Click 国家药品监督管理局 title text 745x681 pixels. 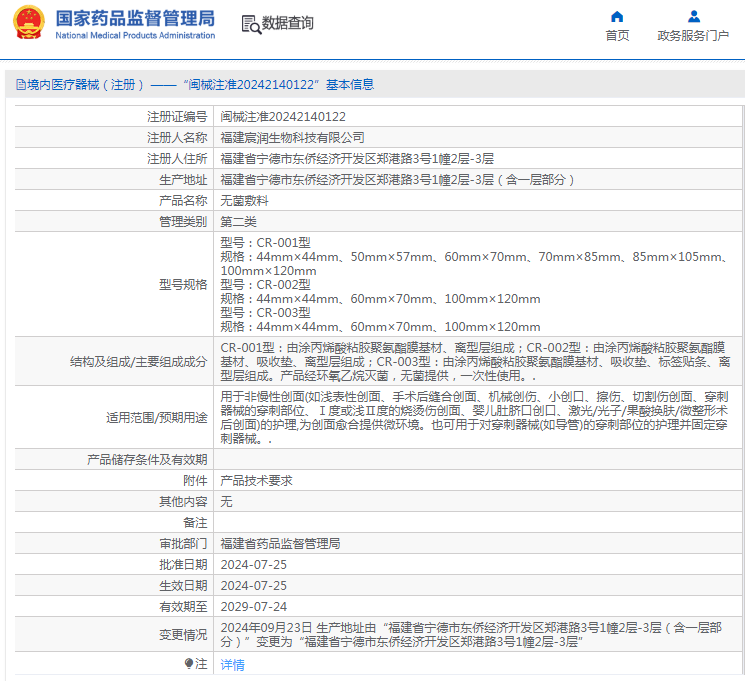coord(135,19)
